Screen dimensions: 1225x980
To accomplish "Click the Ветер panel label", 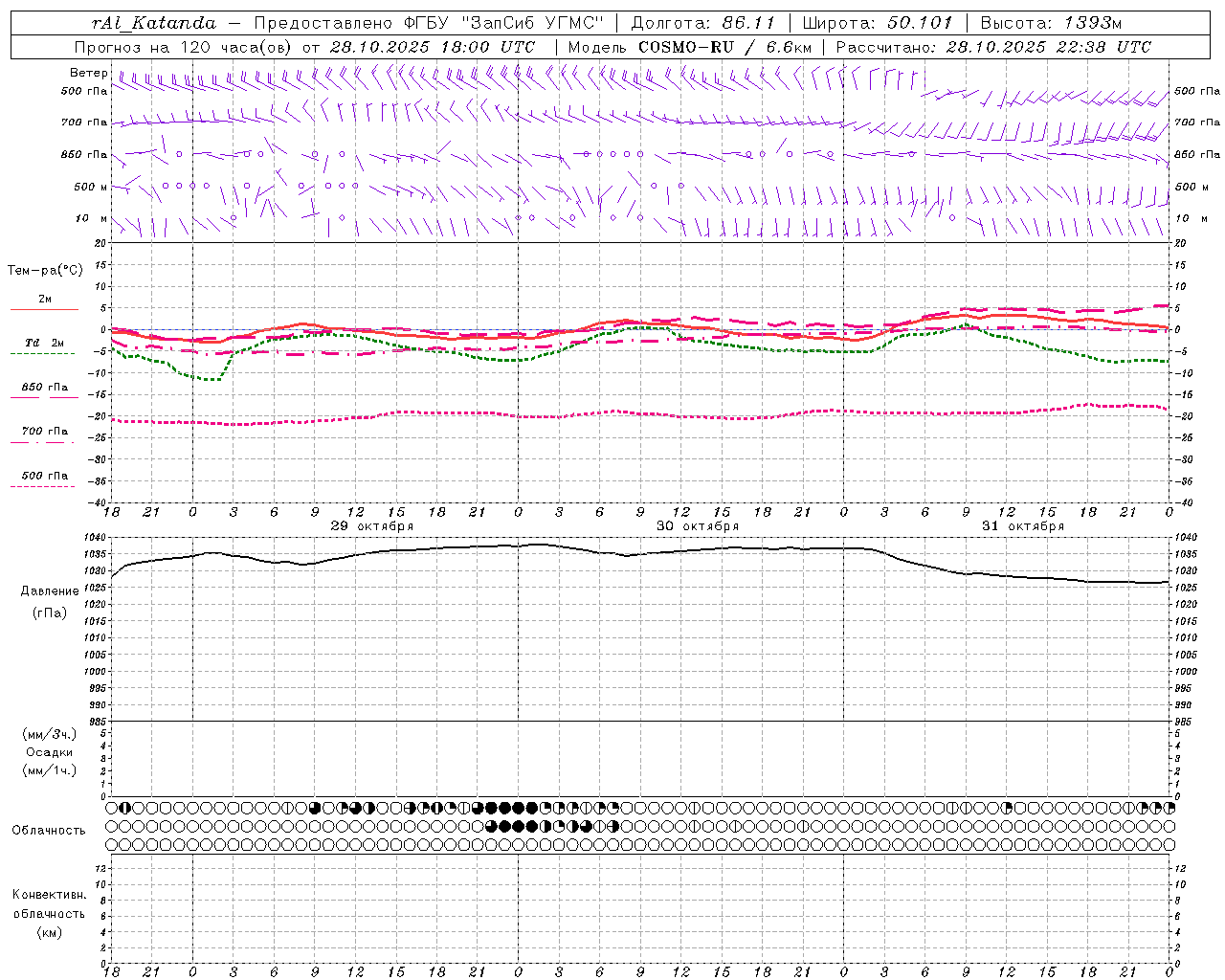I will tap(88, 73).
